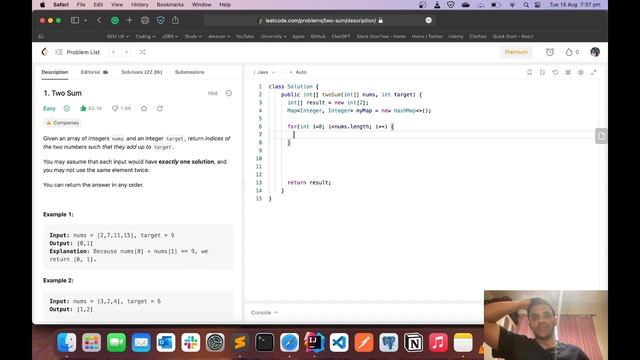Open Notion from the dock

tap(413, 342)
